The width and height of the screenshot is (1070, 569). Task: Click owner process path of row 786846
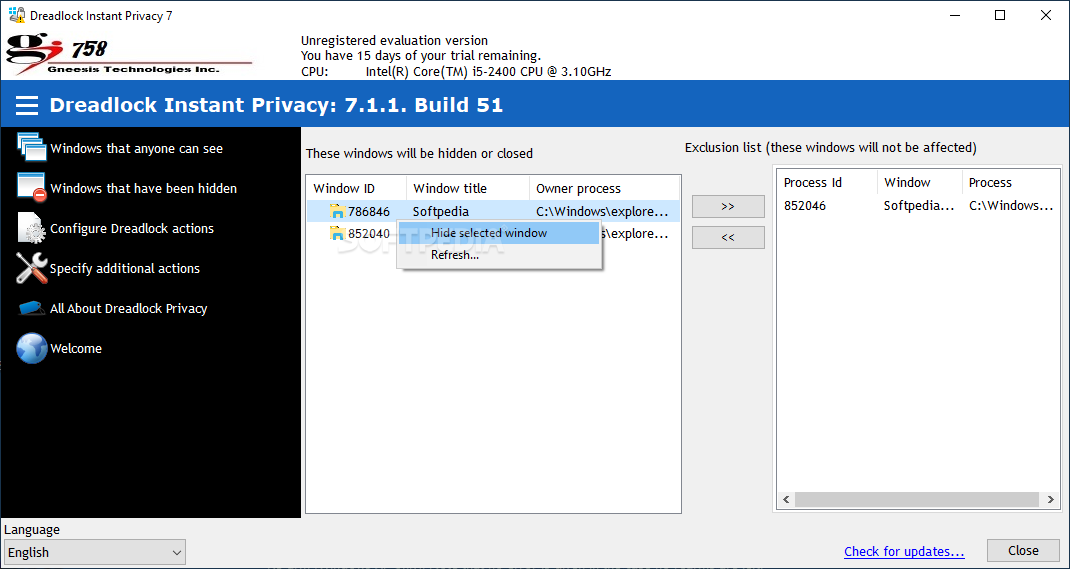point(602,211)
